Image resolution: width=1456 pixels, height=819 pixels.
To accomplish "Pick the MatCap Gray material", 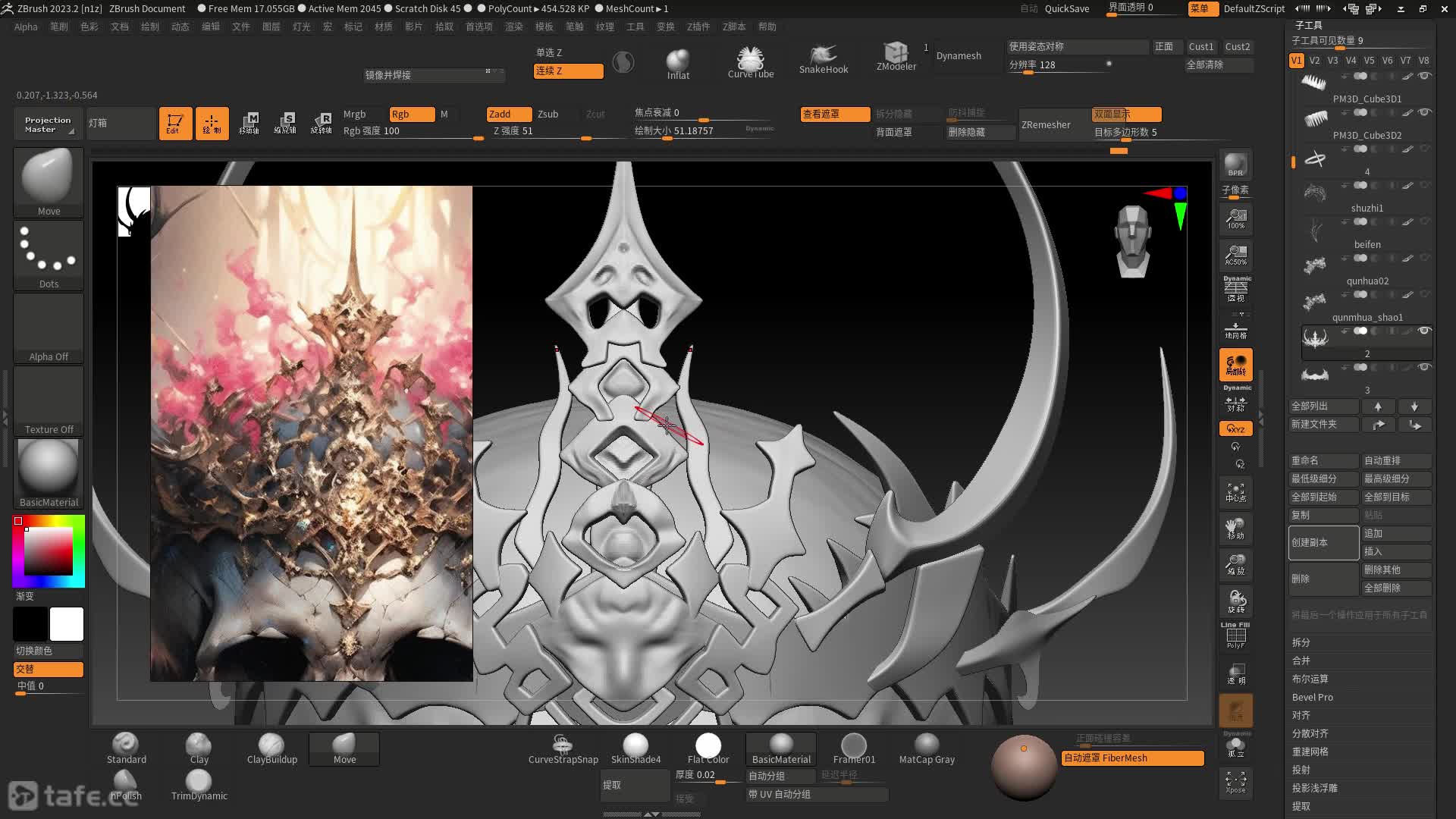I will (x=927, y=748).
